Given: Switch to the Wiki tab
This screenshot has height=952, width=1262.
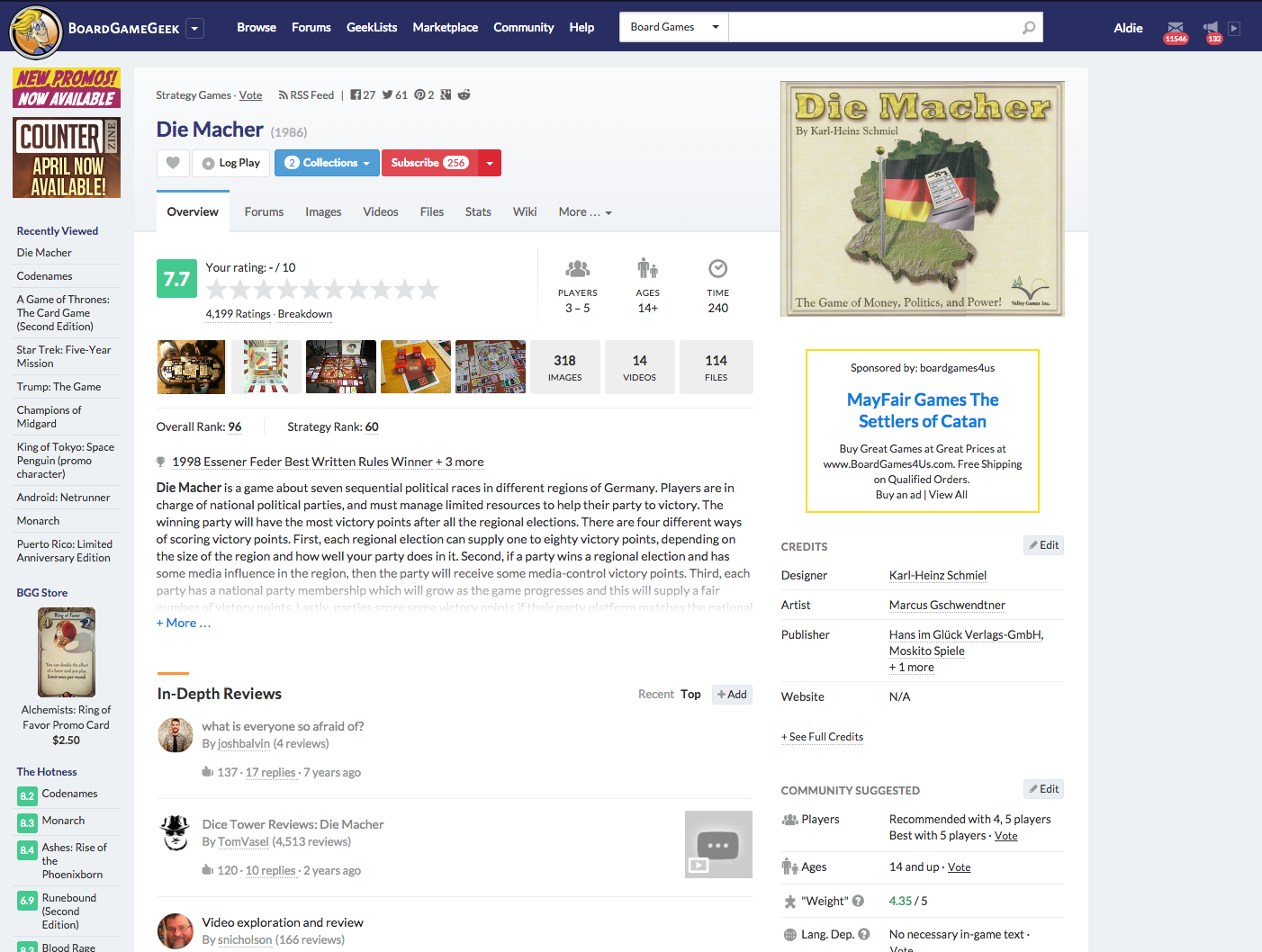Looking at the screenshot, I should coord(525,212).
